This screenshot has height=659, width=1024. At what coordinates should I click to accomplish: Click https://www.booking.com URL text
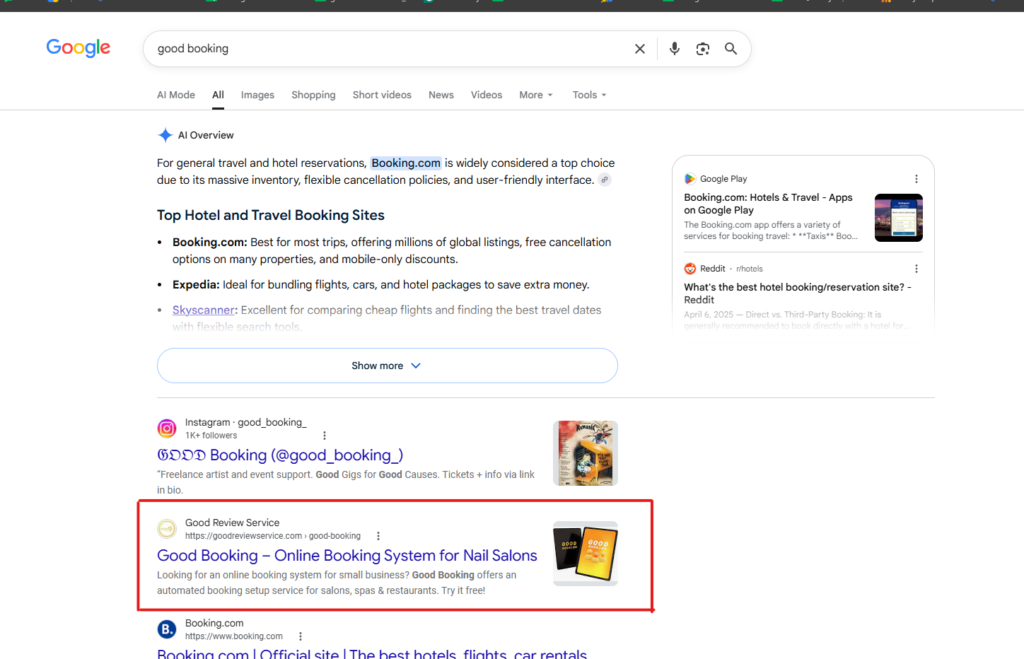[234, 637]
